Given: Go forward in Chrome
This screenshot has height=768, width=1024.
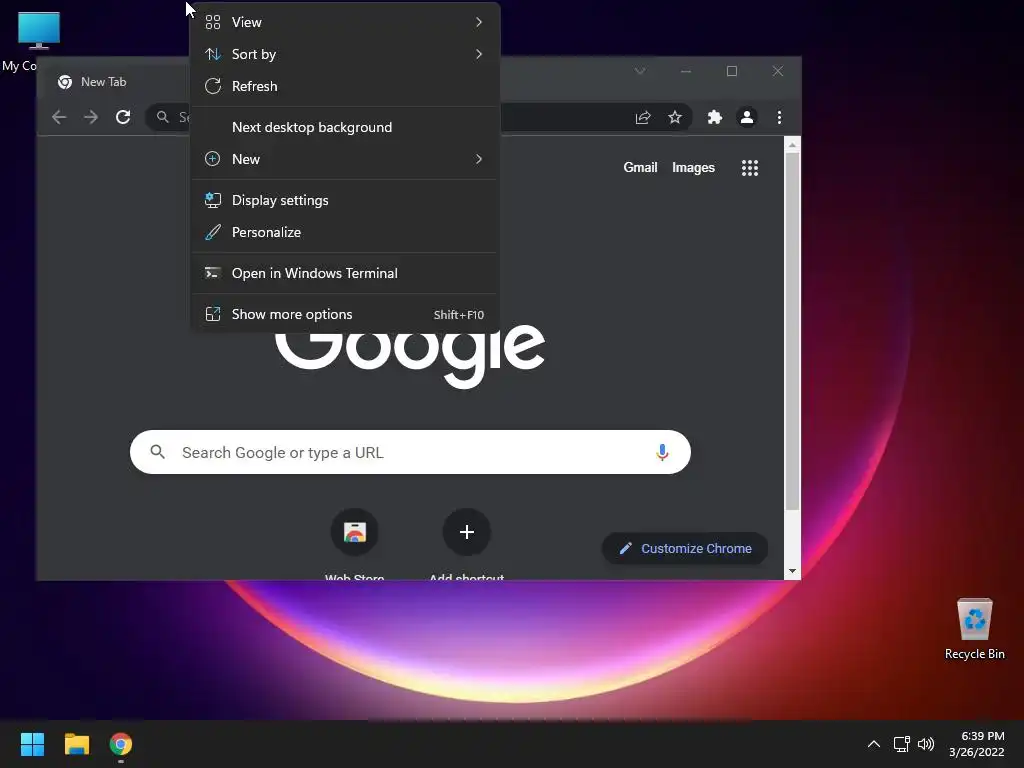Looking at the screenshot, I should (91, 118).
